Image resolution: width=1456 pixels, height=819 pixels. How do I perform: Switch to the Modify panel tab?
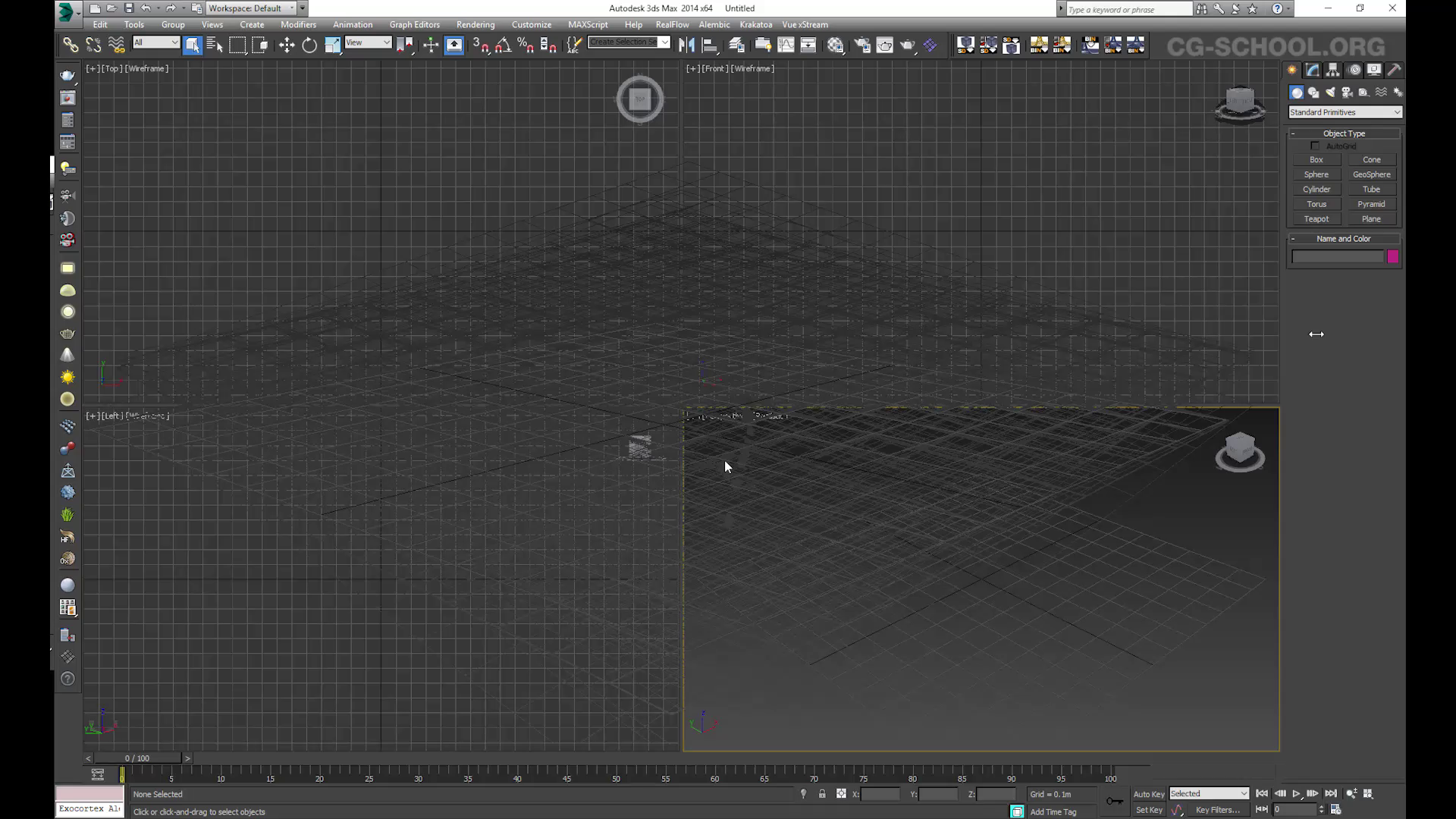pos(1313,70)
